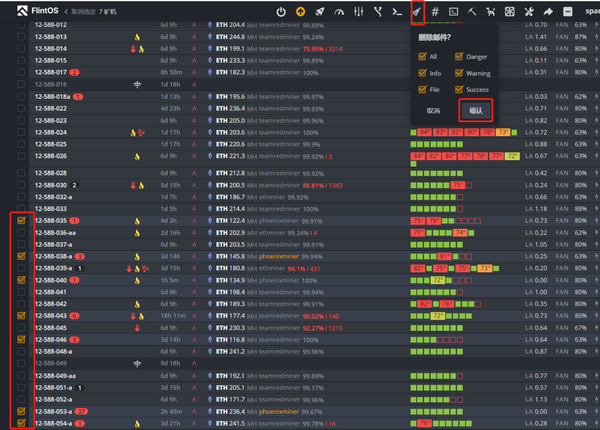This screenshot has height=430, width=600.
Task: Uncheck the Info checkbox
Action: pyautogui.click(x=423, y=72)
